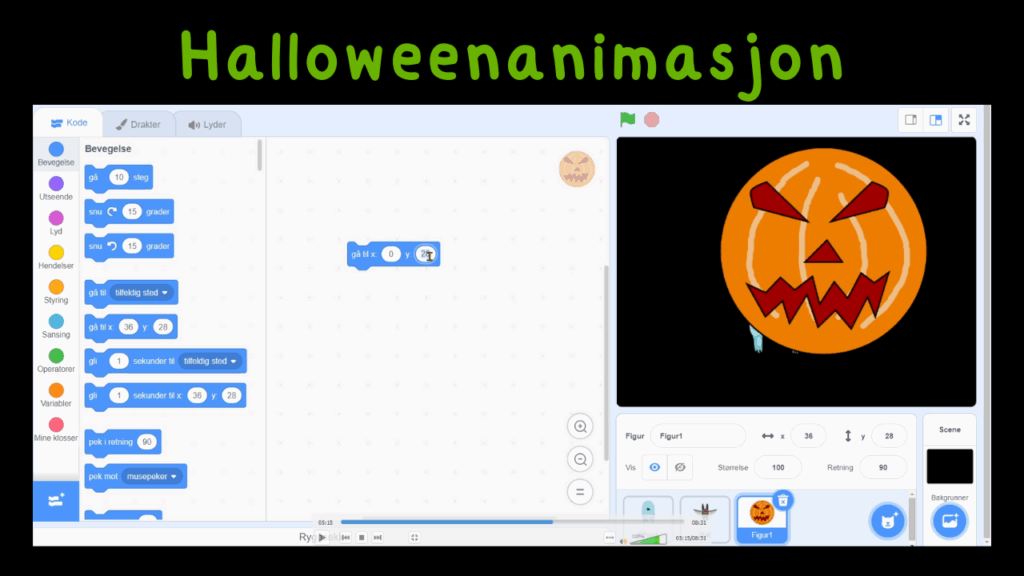The image size is (1024, 576).
Task: Click the block palette scrollbar
Action: [x=259, y=155]
